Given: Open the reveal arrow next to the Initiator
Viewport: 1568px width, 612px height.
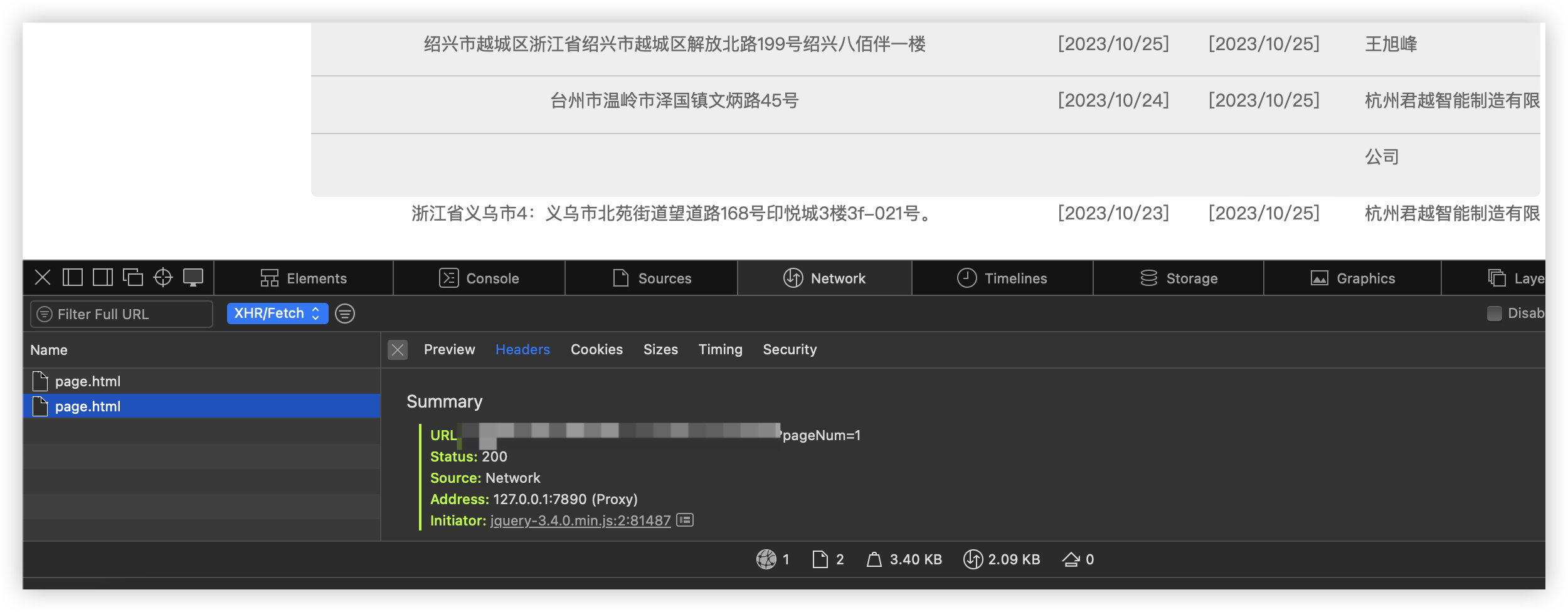Looking at the screenshot, I should point(686,520).
